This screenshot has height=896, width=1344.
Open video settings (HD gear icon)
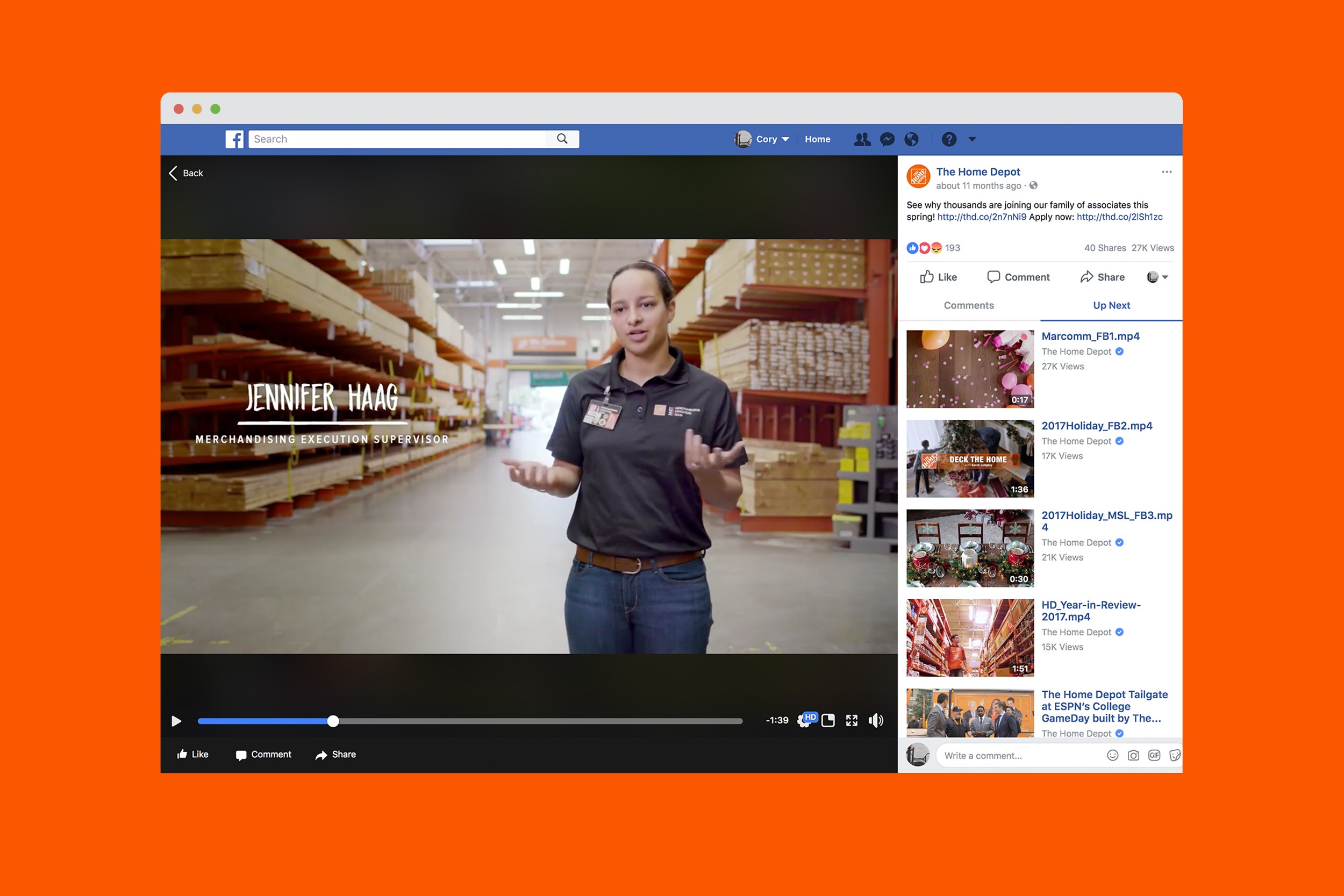click(x=805, y=721)
